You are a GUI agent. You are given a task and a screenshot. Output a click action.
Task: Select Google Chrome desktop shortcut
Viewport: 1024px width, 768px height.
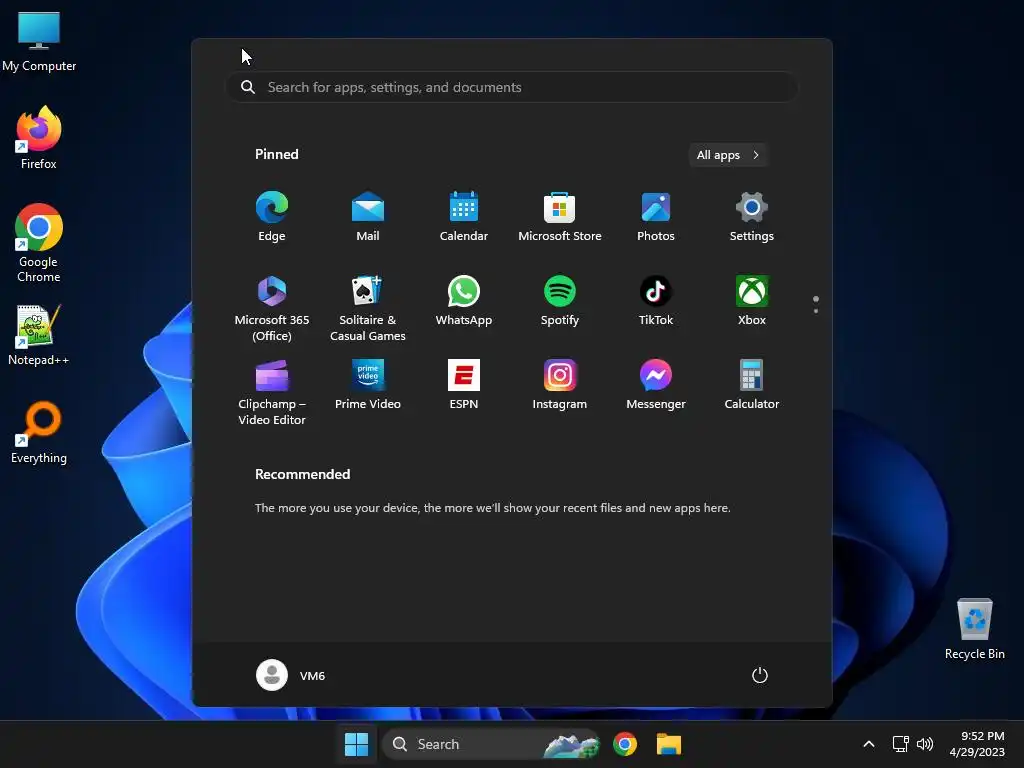[x=39, y=243]
